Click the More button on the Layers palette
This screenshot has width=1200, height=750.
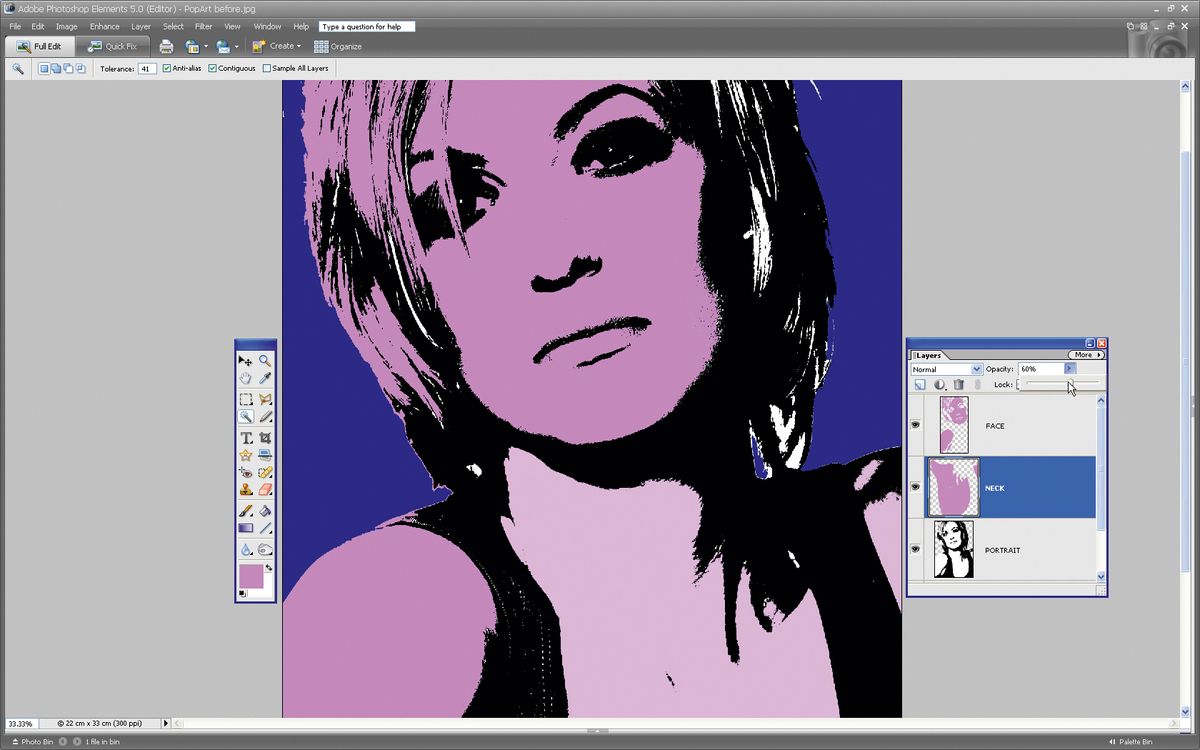(x=1085, y=355)
